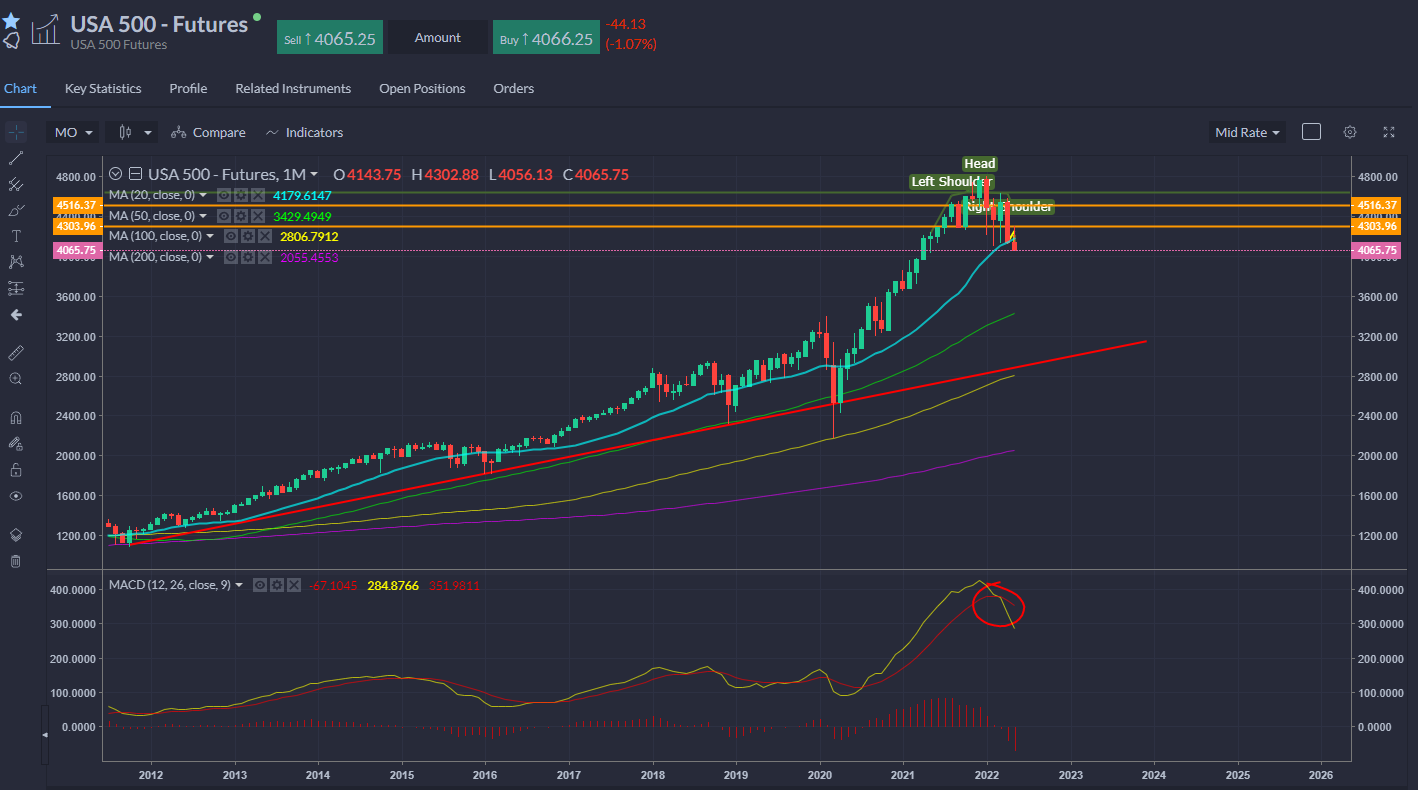Open the object tree layers icon

pyautogui.click(x=15, y=535)
